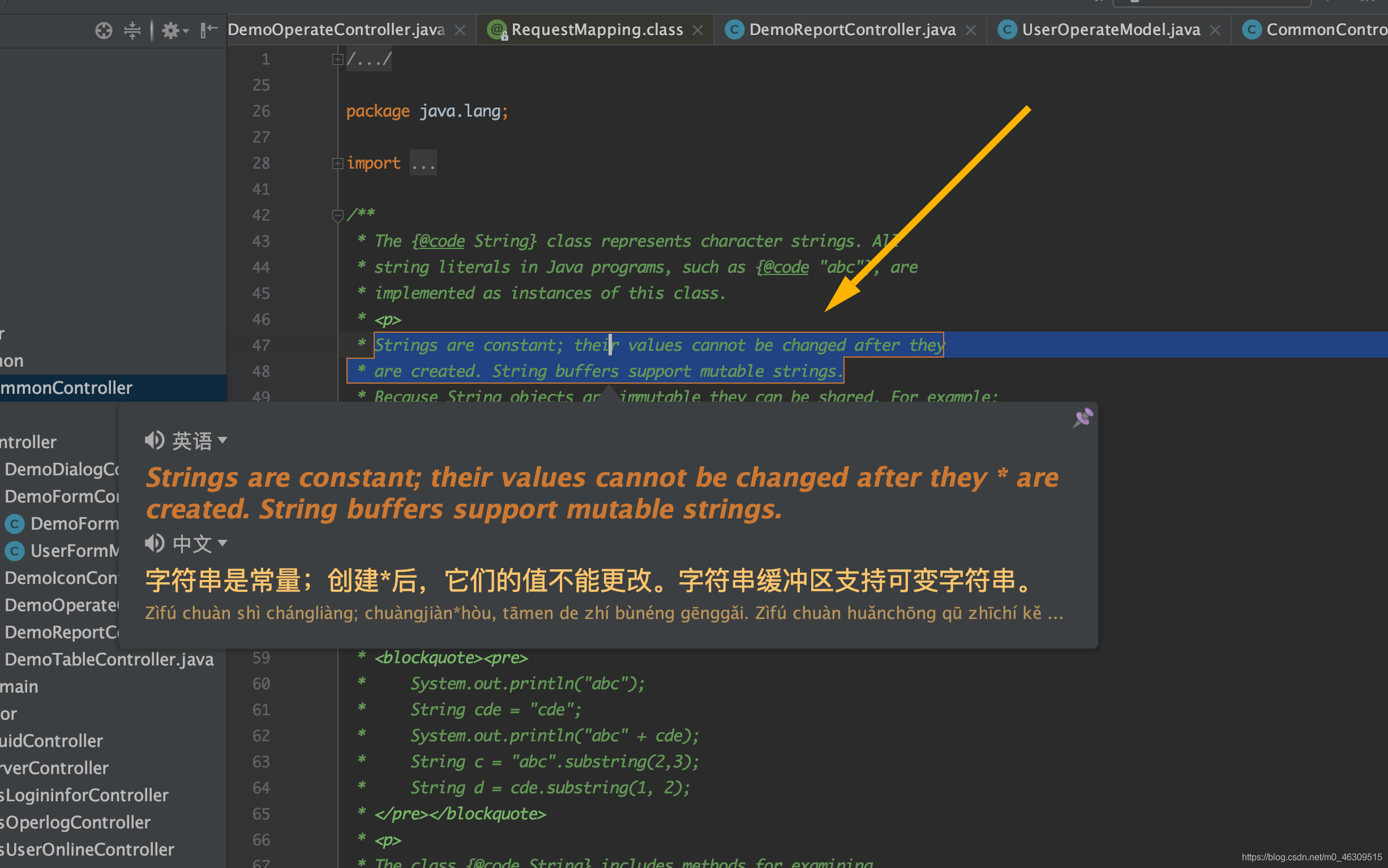1388x868 pixels.
Task: Click the English source text in popup
Action: [x=602, y=493]
